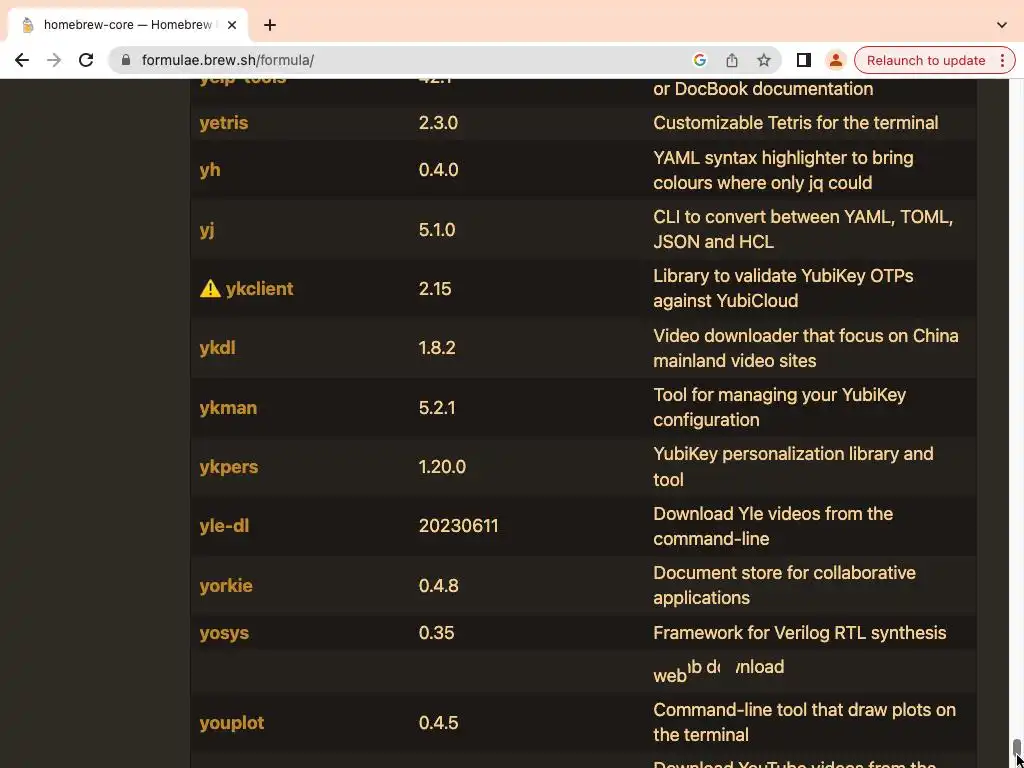
Task: Open the yorkie formula link
Action: (x=226, y=585)
